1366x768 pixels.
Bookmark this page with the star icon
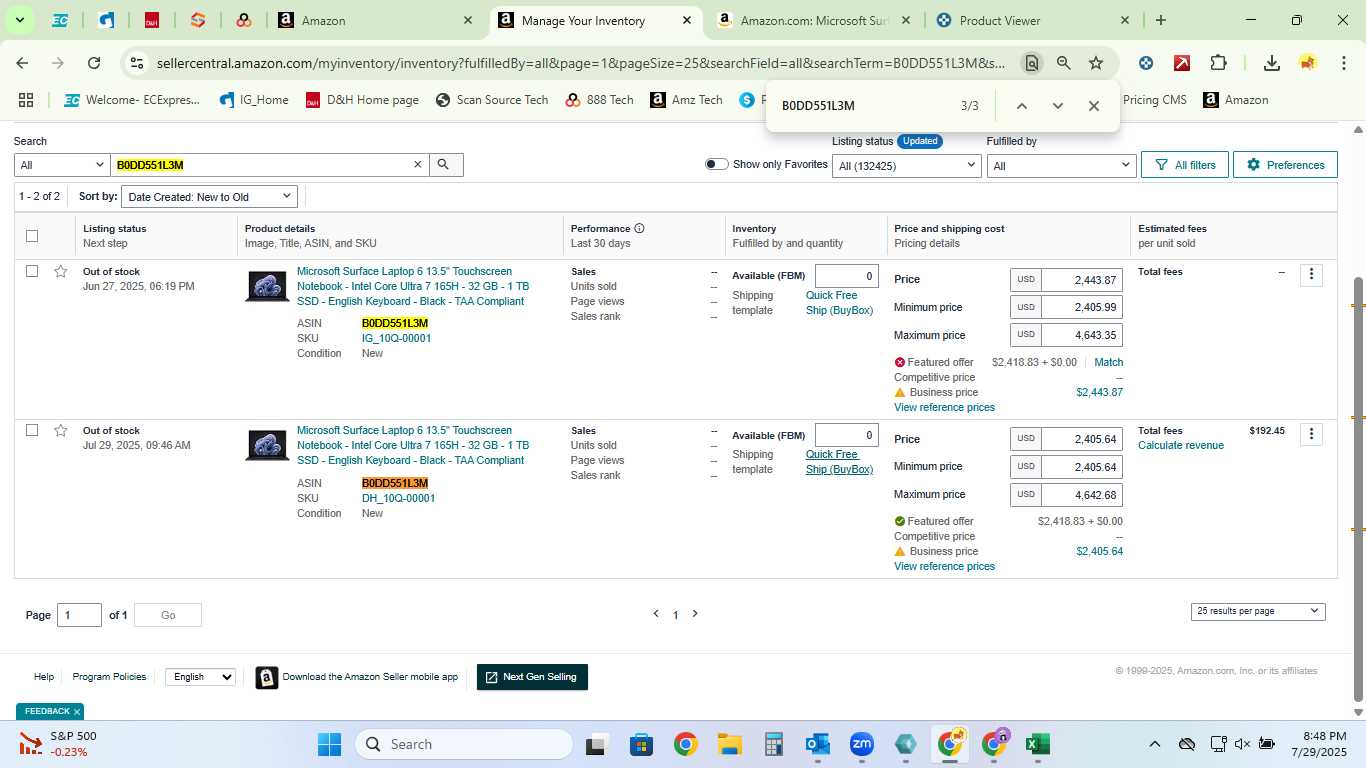click(x=1096, y=63)
